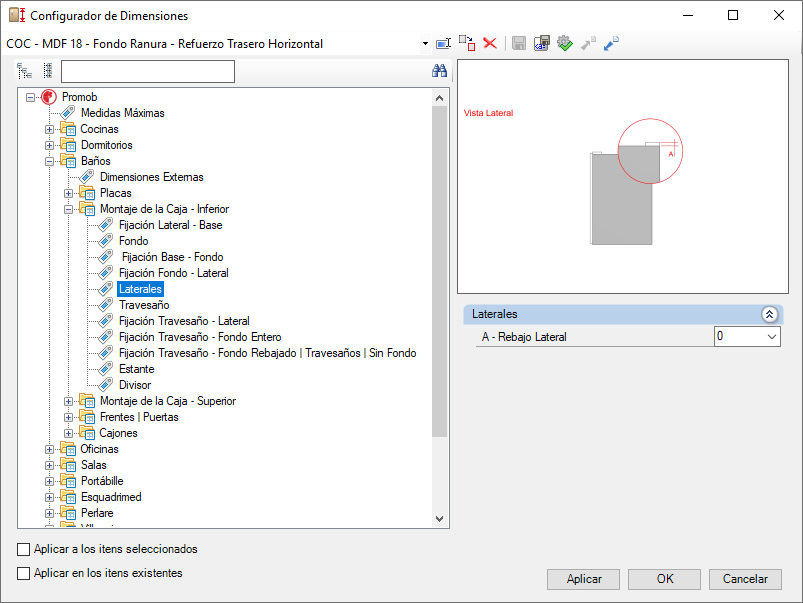Select Fijación Travesaño - Fondo Rebajado item
The image size is (803, 603).
tap(267, 352)
